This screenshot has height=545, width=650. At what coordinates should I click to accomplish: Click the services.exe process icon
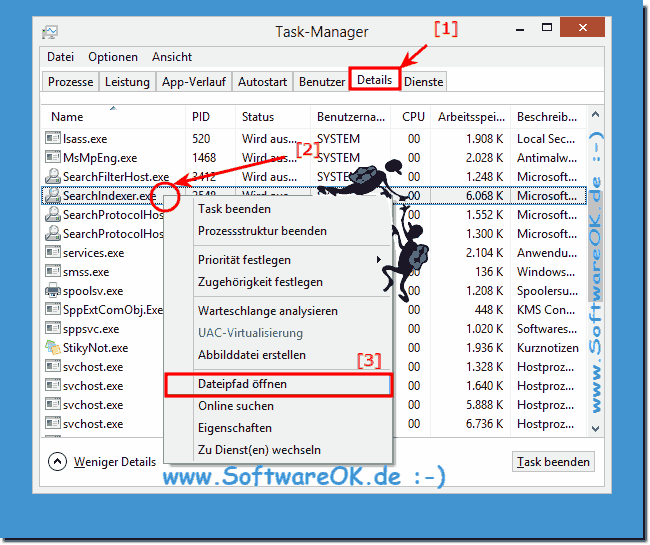click(53, 252)
